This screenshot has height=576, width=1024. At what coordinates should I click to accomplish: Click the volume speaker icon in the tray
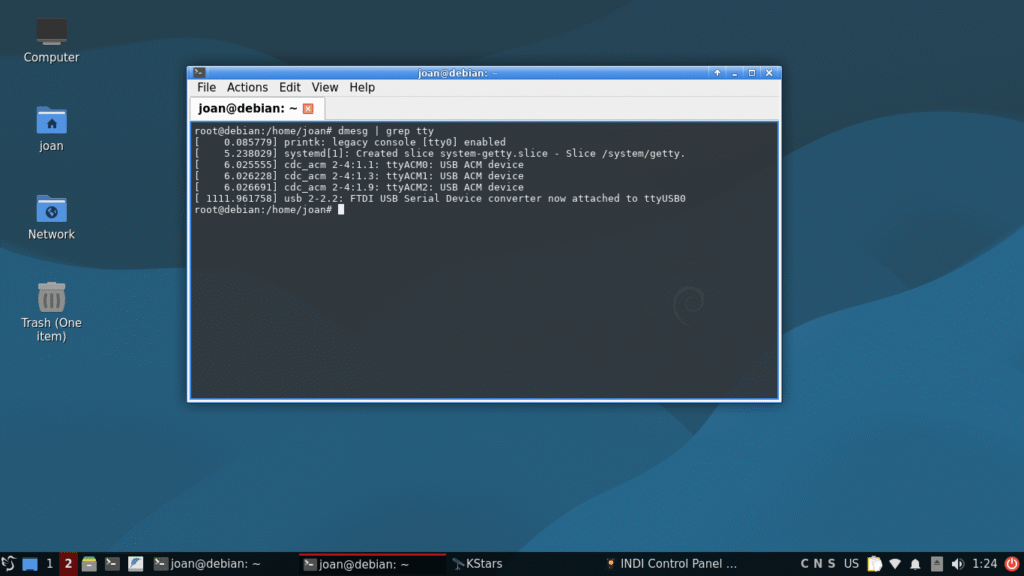pyautogui.click(x=958, y=564)
